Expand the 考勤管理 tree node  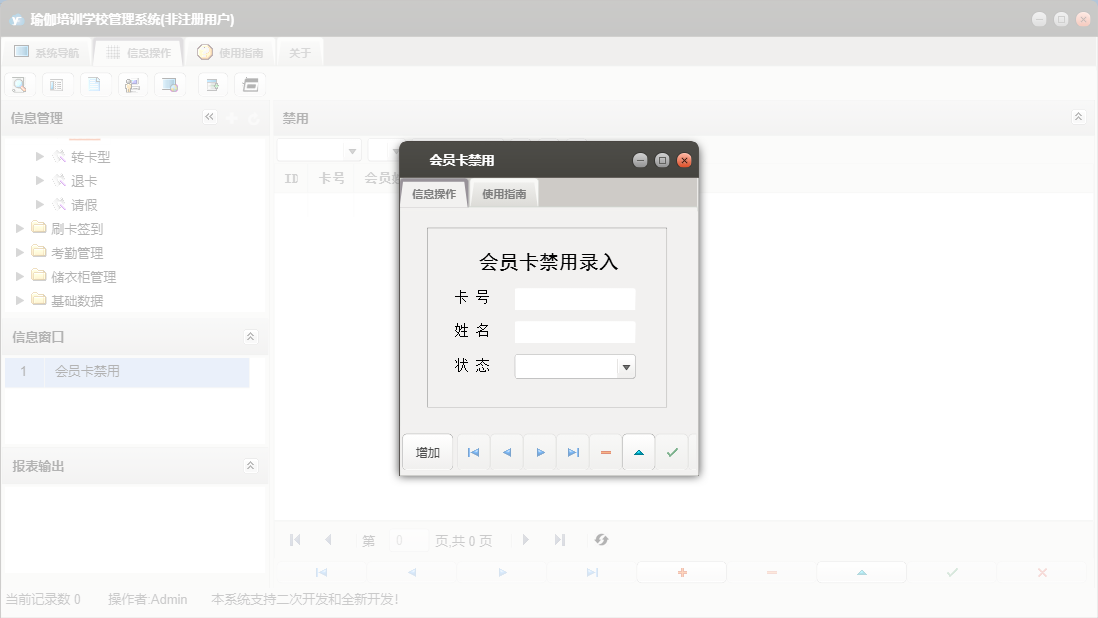tap(19, 252)
